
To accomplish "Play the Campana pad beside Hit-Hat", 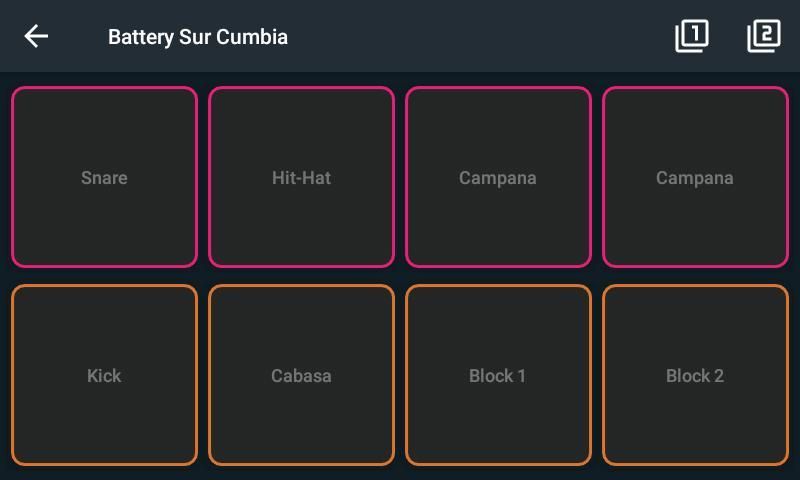I will (498, 177).
